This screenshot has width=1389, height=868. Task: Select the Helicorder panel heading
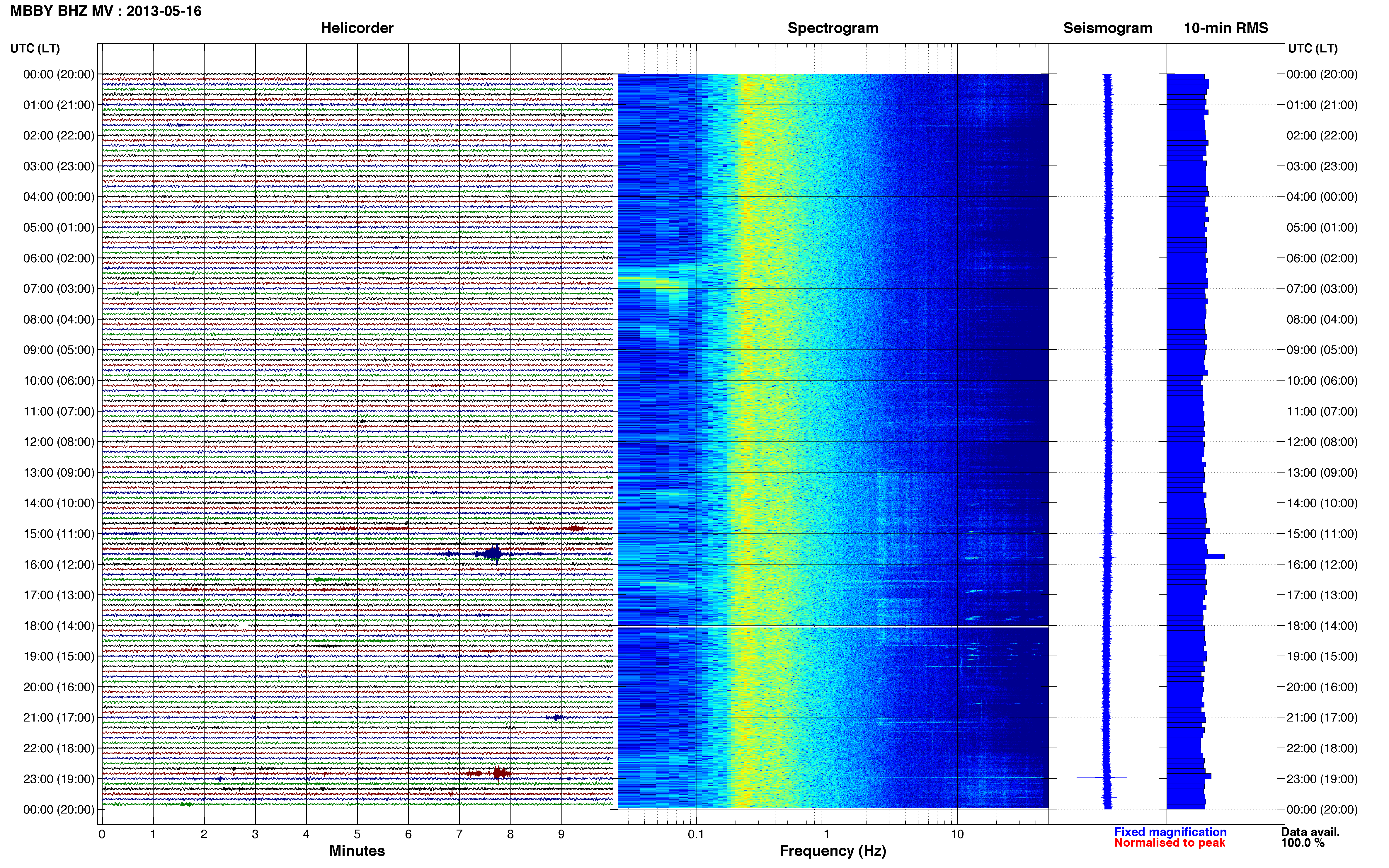[x=357, y=28]
